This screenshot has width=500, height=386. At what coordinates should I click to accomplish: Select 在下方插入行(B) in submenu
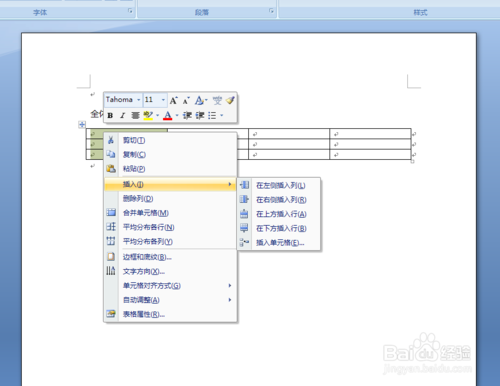279,228
